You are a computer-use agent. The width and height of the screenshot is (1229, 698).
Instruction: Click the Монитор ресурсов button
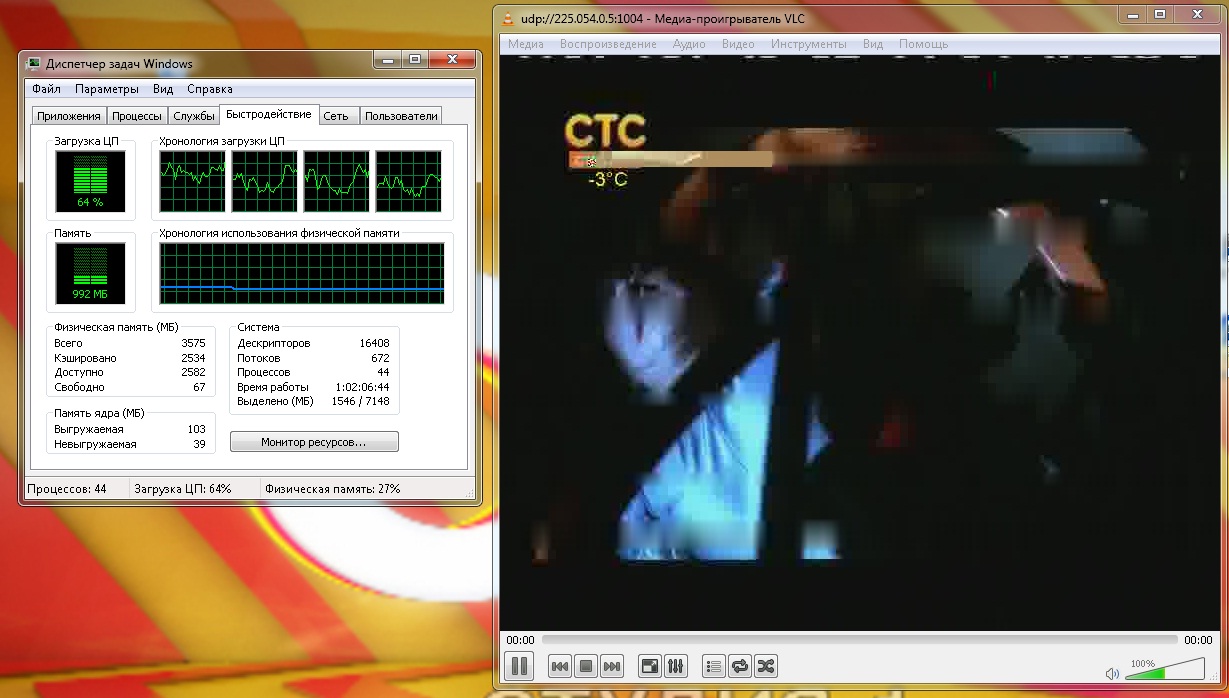[314, 442]
